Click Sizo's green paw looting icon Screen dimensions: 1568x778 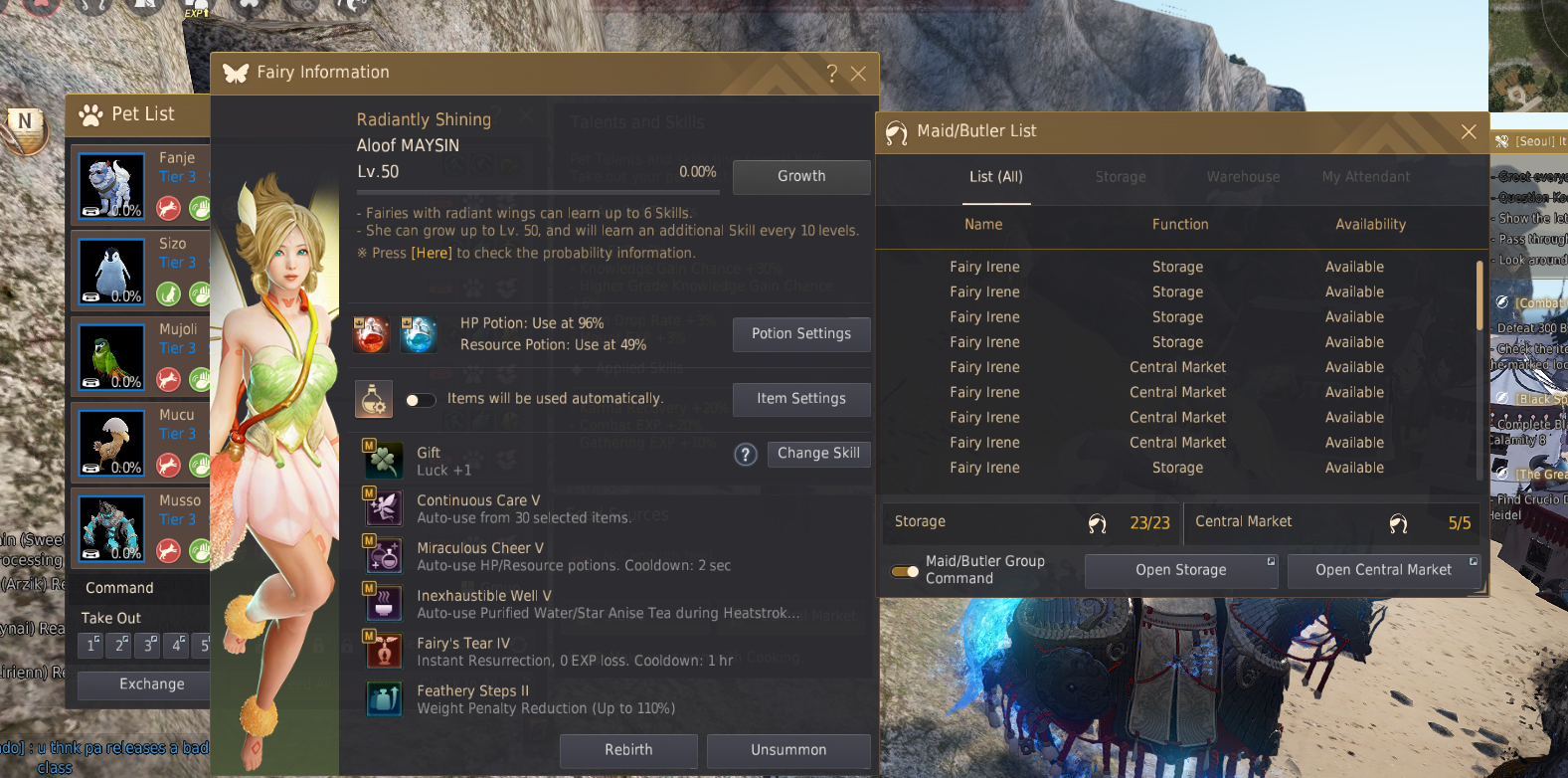[200, 294]
